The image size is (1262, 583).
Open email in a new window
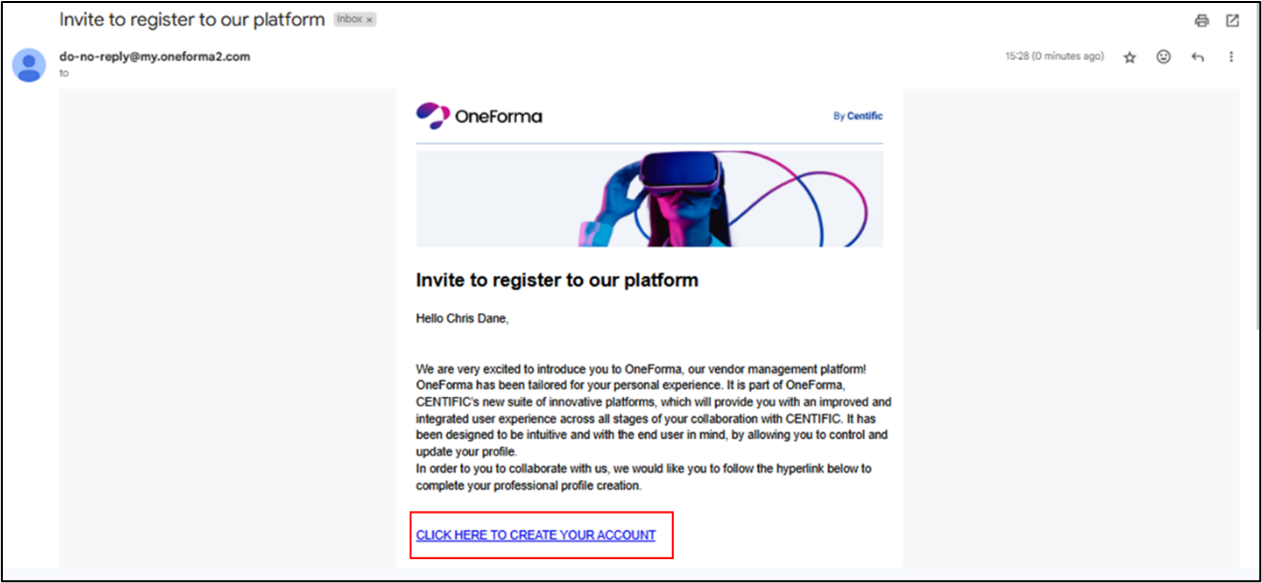[x=1232, y=20]
